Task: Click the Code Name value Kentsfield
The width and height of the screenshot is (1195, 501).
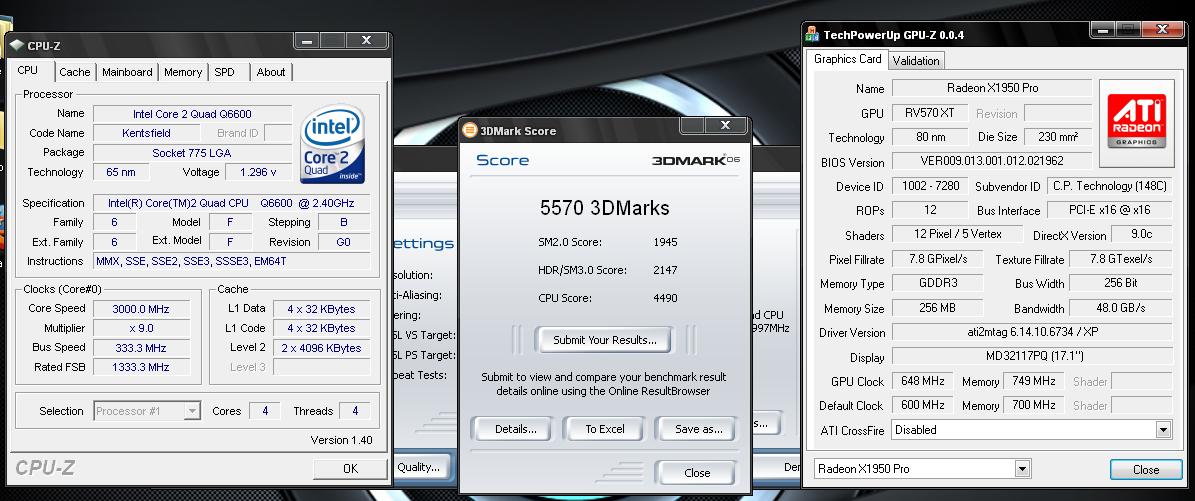Action: [x=146, y=133]
